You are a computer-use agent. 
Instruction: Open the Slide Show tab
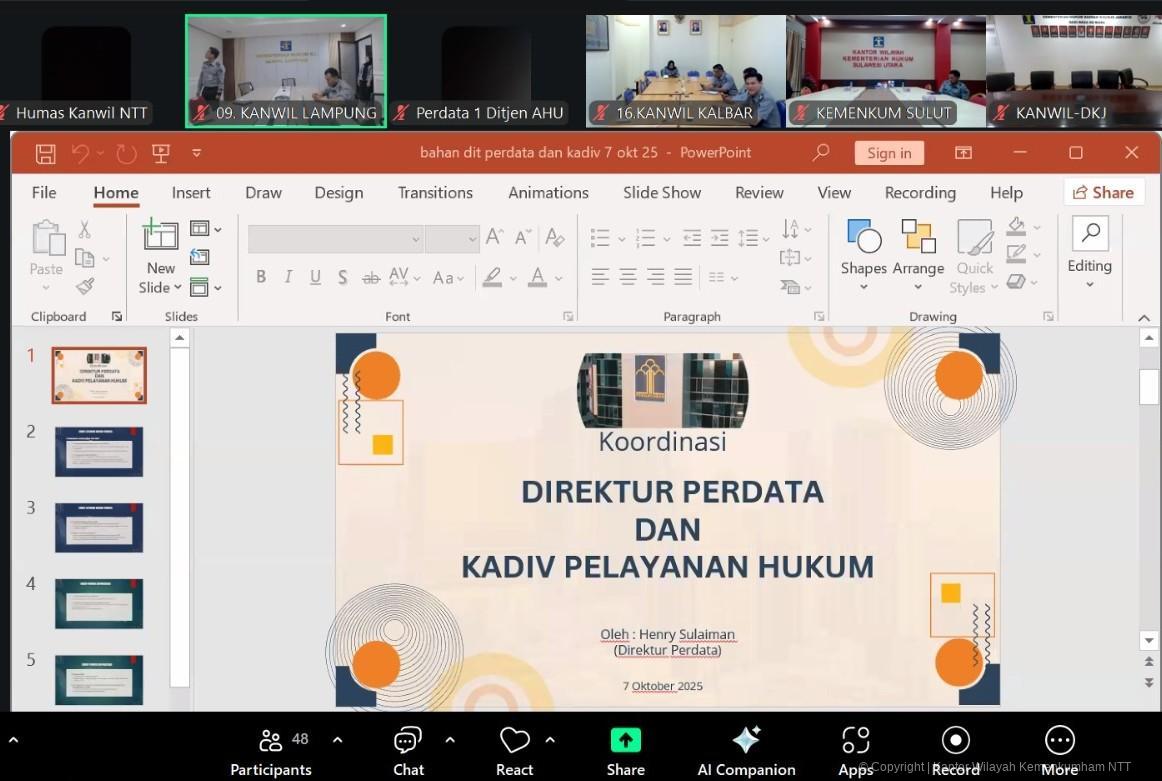[661, 193]
